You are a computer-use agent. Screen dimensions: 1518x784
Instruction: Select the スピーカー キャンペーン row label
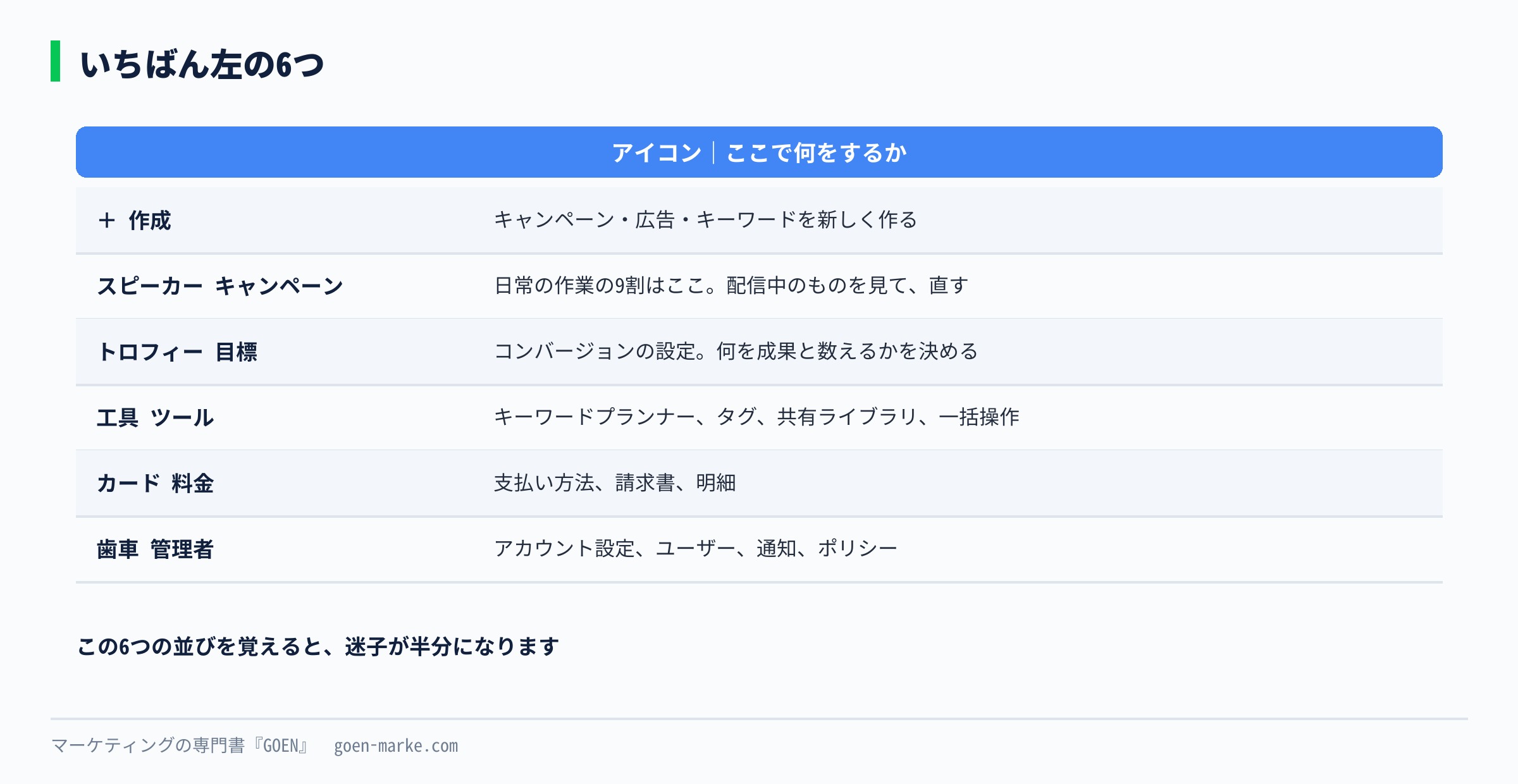[x=220, y=286]
